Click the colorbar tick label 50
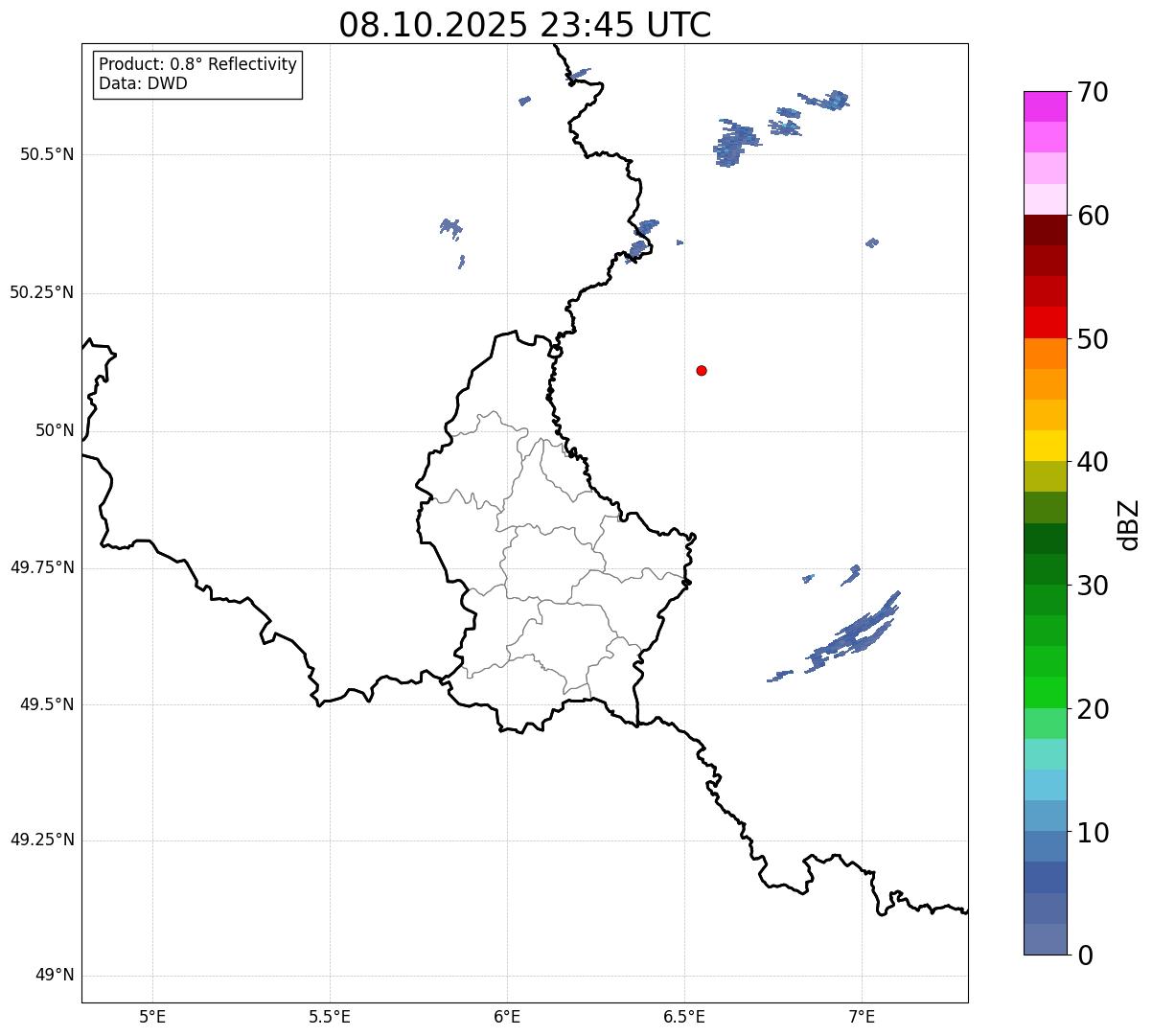Viewport: 1152px width, 1036px height. pyautogui.click(x=1094, y=339)
